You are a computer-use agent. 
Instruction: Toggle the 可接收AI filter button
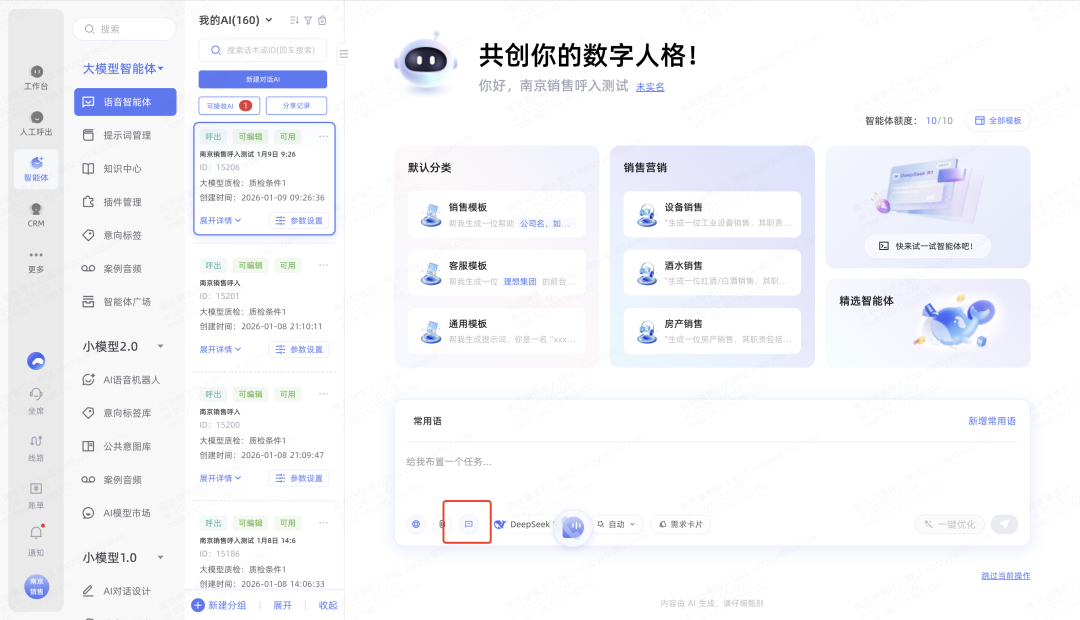[x=227, y=106]
